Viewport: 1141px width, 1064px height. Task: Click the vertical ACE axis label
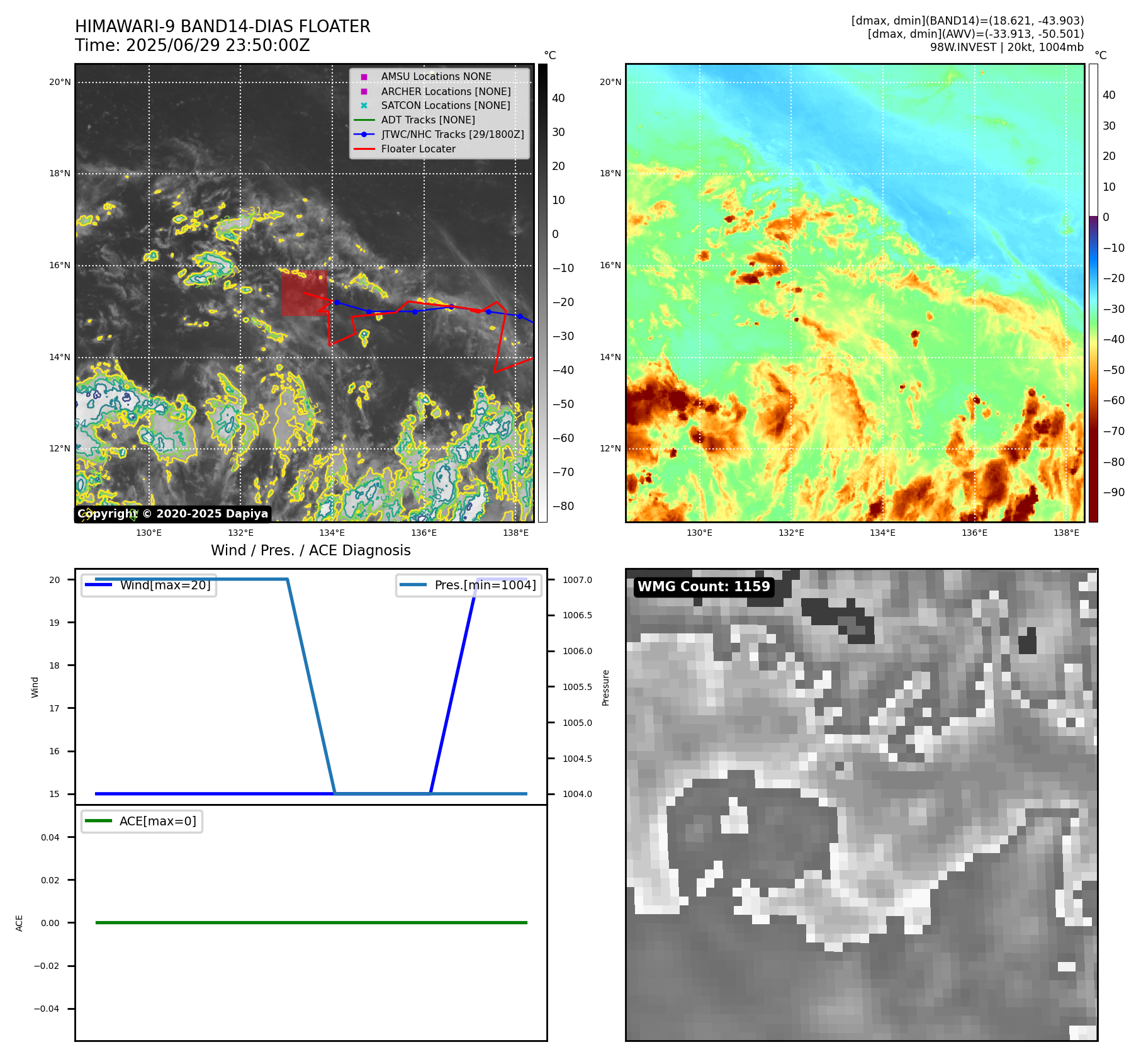(19, 923)
